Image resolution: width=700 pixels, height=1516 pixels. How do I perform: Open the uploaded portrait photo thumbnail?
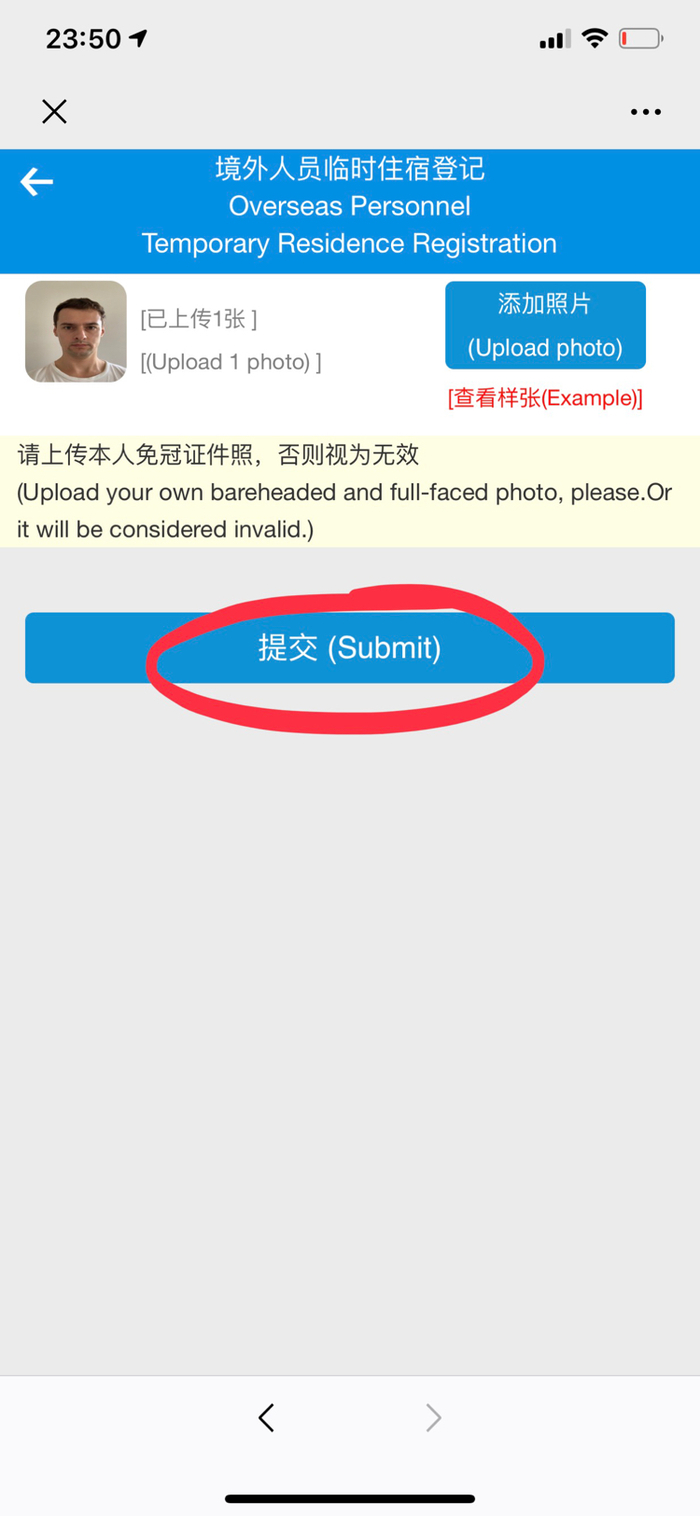coord(76,331)
